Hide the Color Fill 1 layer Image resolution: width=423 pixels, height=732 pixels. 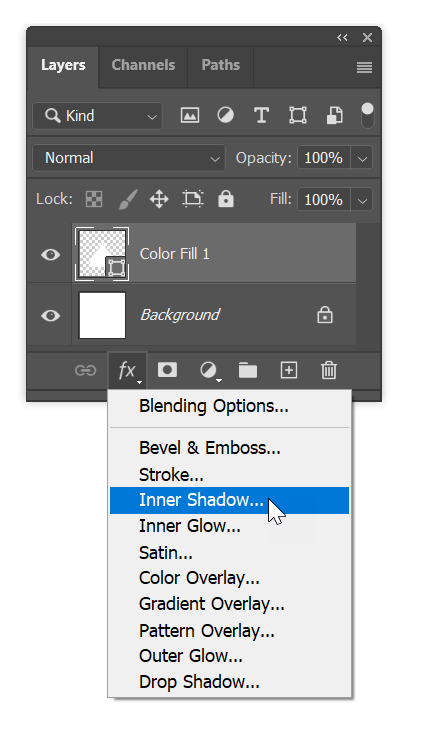tap(50, 254)
